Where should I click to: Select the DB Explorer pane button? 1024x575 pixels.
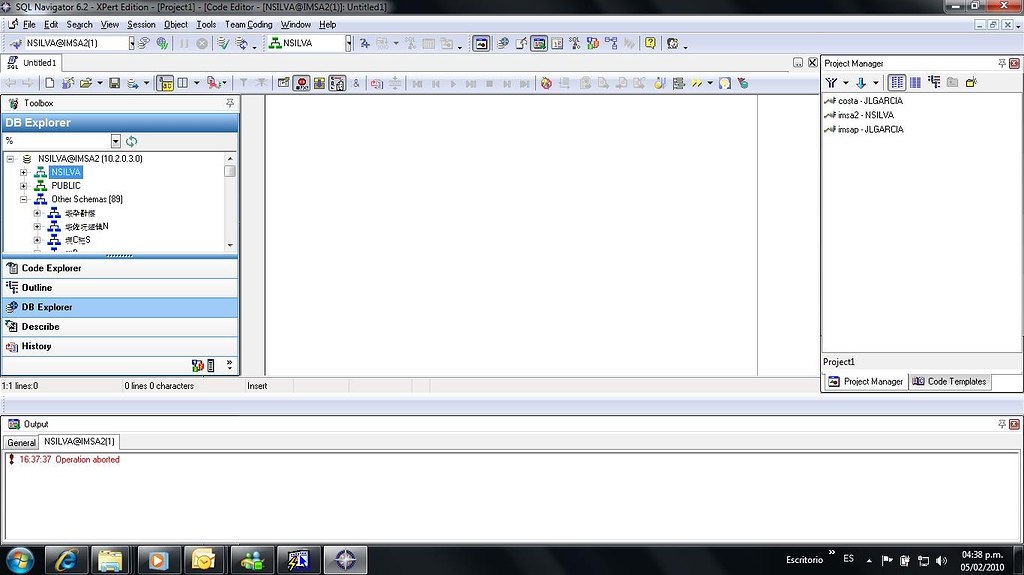121,307
